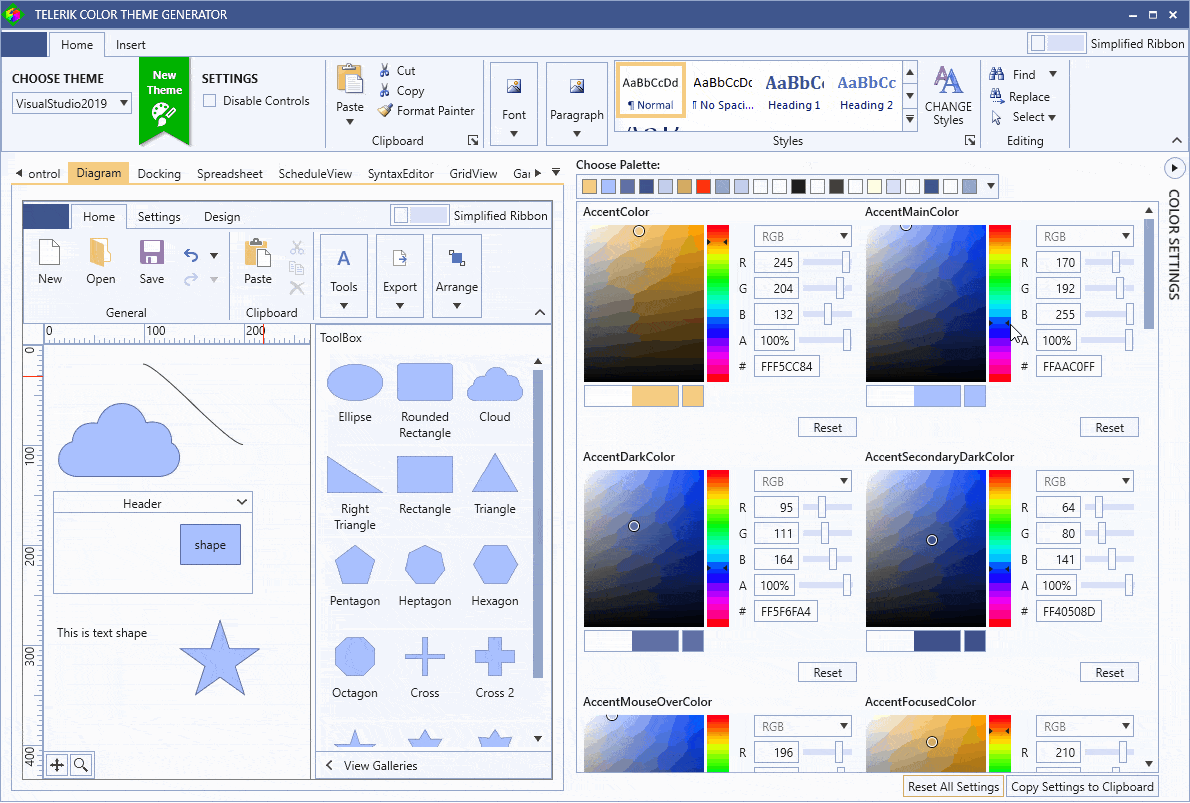
Task: Click the first orange palette swatch
Action: tap(590, 186)
